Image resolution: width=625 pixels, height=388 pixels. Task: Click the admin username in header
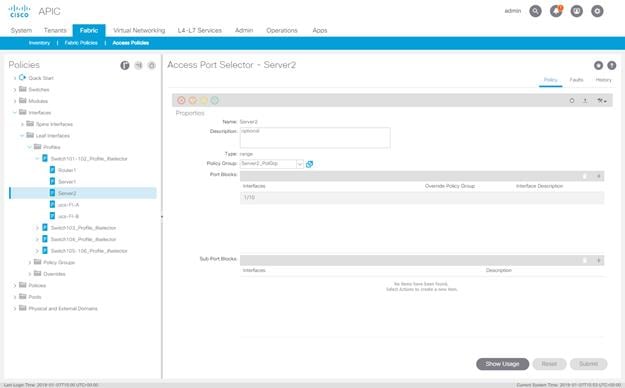tap(513, 11)
